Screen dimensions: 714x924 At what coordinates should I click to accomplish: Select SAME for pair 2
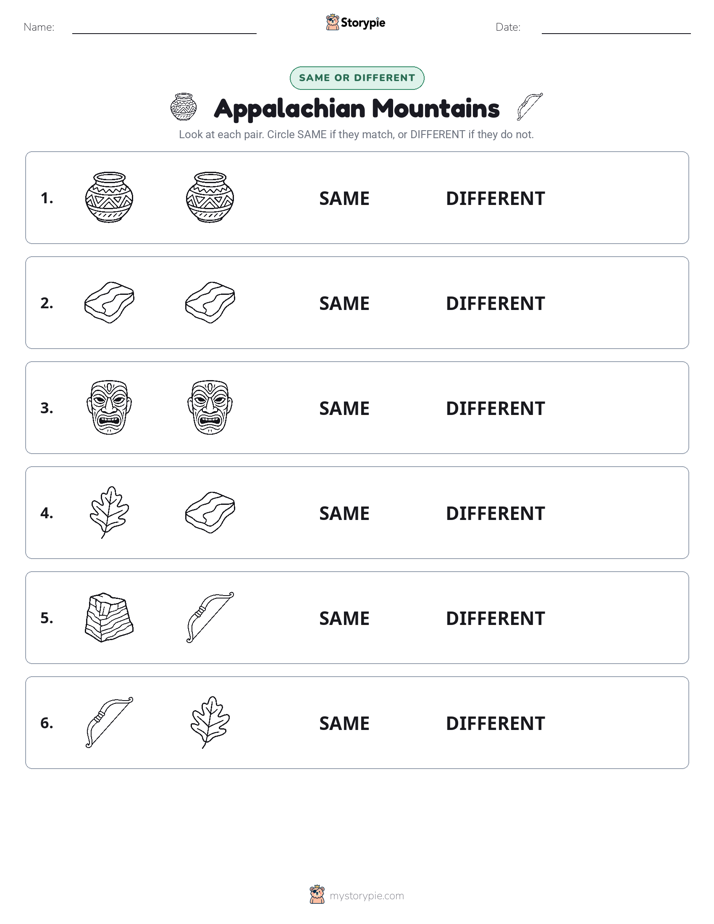click(344, 303)
